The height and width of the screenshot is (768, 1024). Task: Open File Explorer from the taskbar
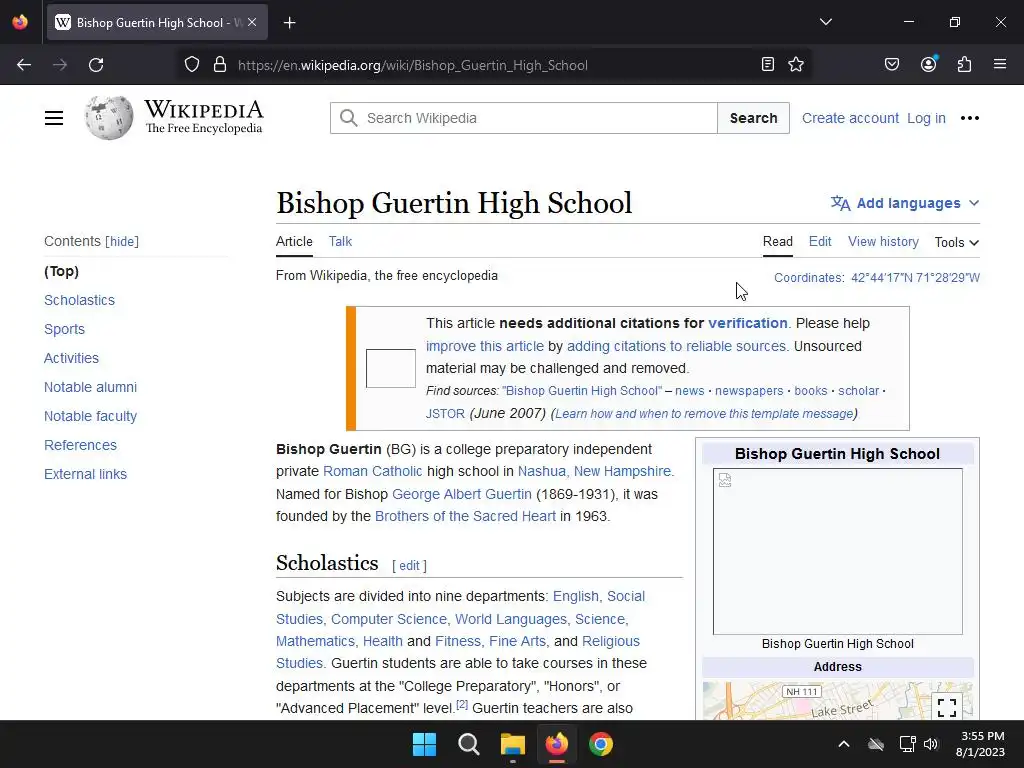click(x=513, y=744)
